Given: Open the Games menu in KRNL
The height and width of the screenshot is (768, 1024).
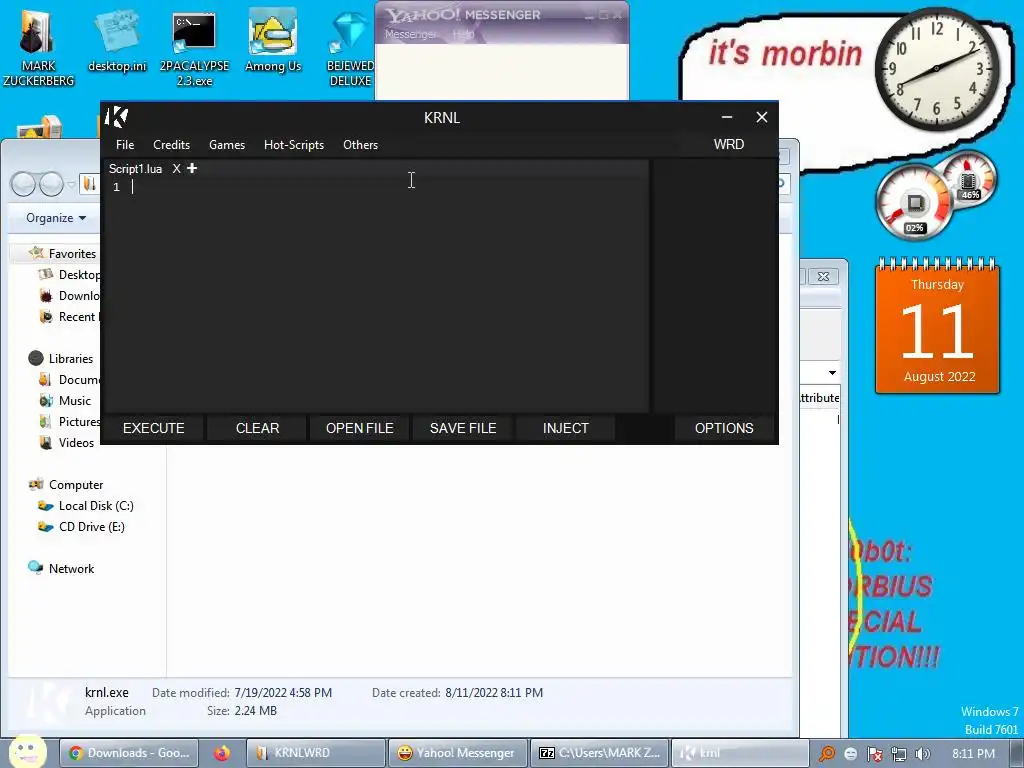Looking at the screenshot, I should (227, 145).
